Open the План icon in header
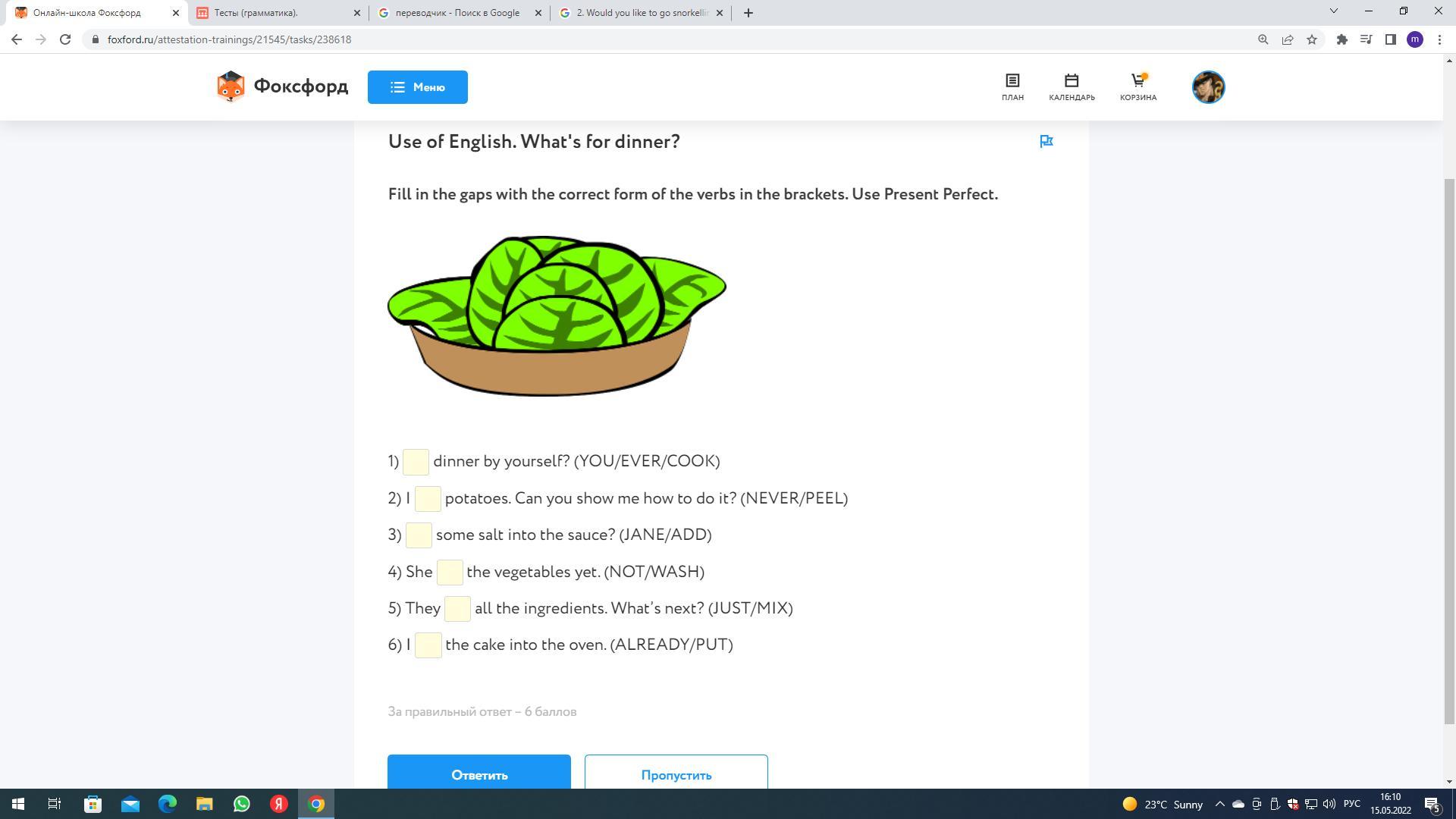The height and width of the screenshot is (819, 1456). (x=1012, y=87)
